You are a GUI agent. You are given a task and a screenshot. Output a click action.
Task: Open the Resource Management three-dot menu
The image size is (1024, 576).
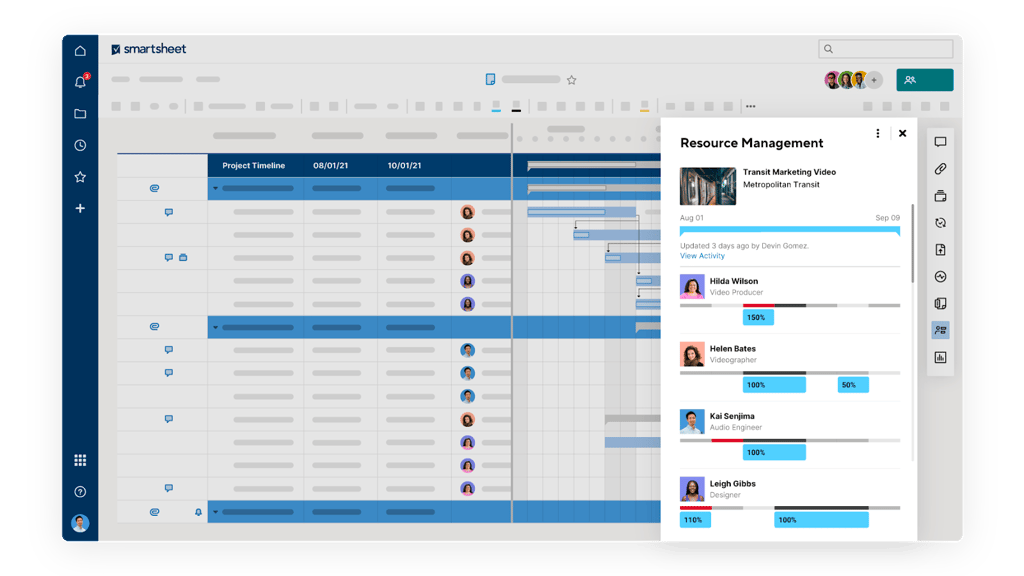877,133
